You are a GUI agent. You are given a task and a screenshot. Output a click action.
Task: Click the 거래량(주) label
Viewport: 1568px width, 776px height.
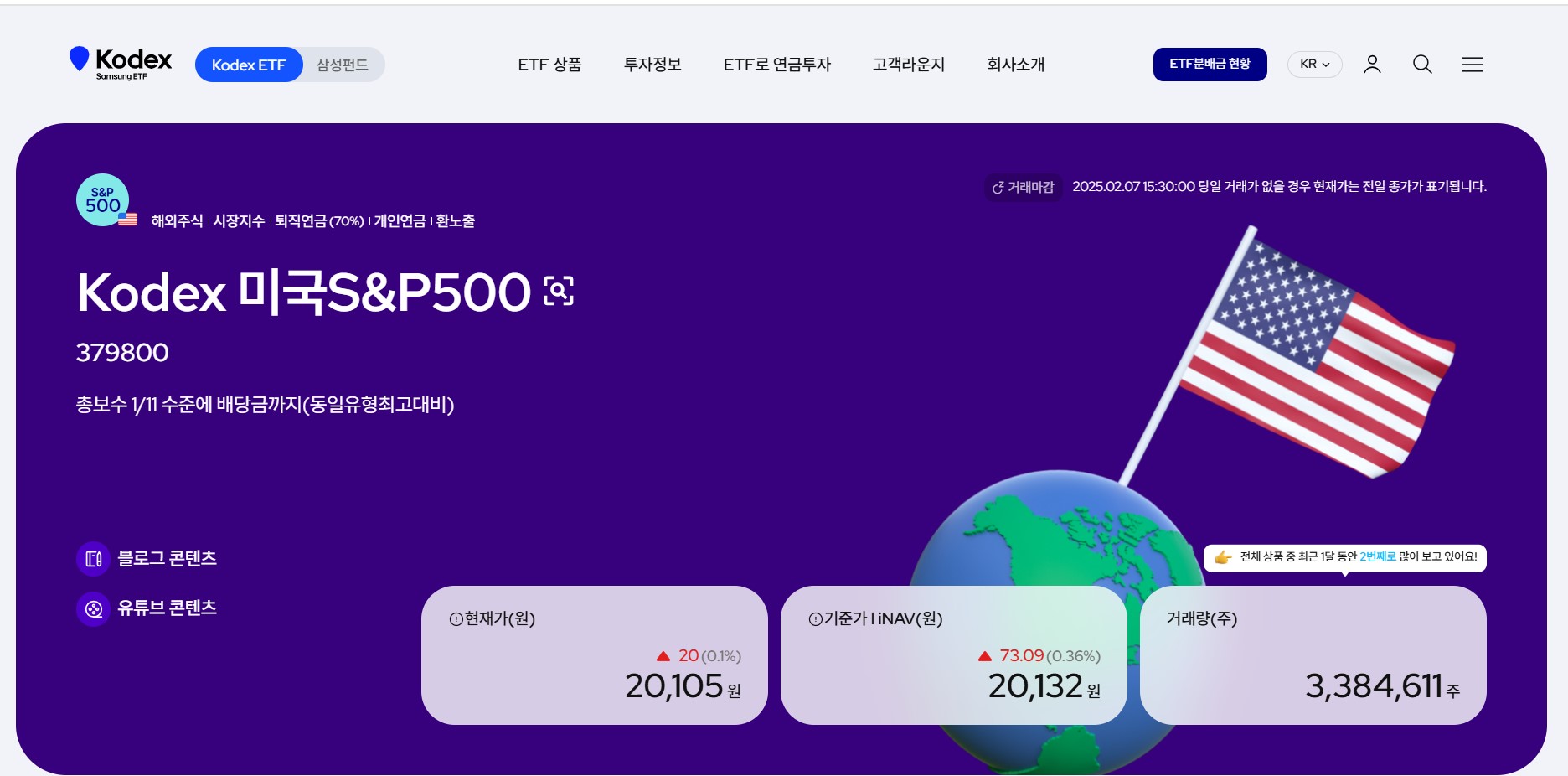tap(1202, 618)
